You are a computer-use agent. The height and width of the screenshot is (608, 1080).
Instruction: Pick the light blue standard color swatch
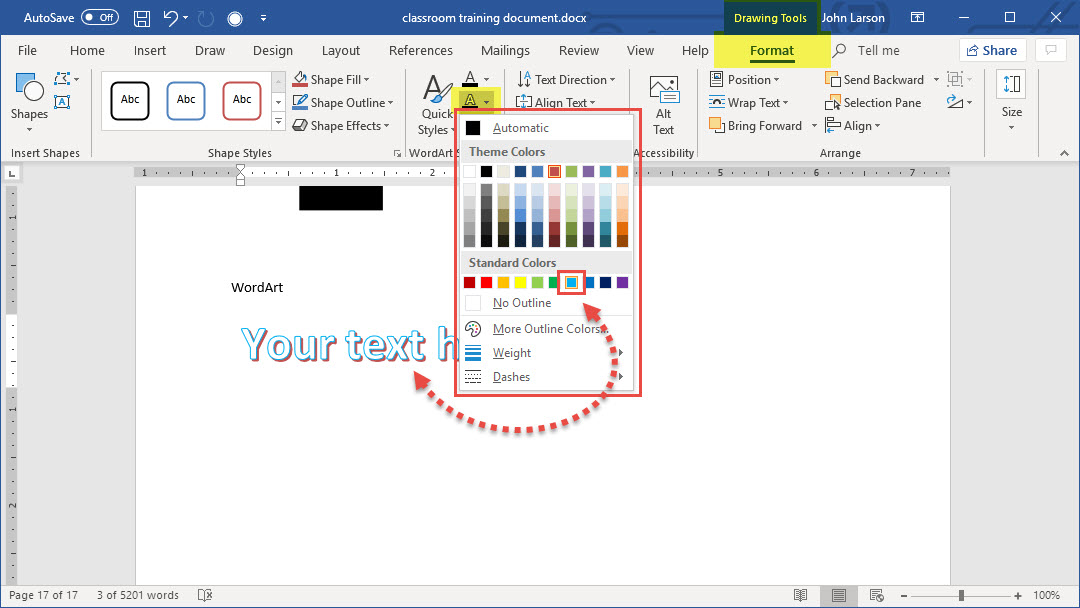point(571,283)
